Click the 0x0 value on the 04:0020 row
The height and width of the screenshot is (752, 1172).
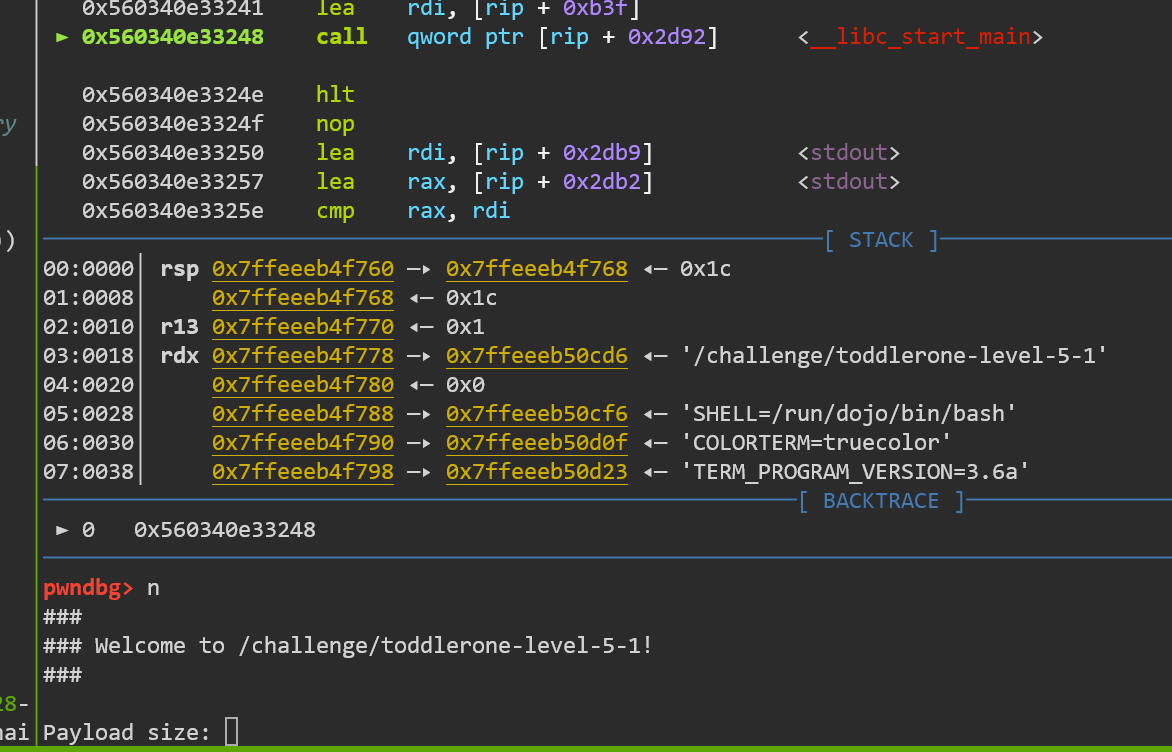465,385
